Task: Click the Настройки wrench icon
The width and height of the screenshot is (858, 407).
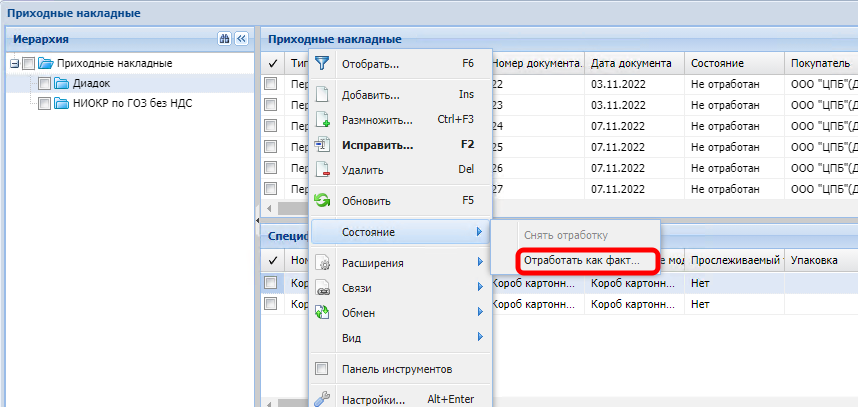Action: pyautogui.click(x=322, y=400)
